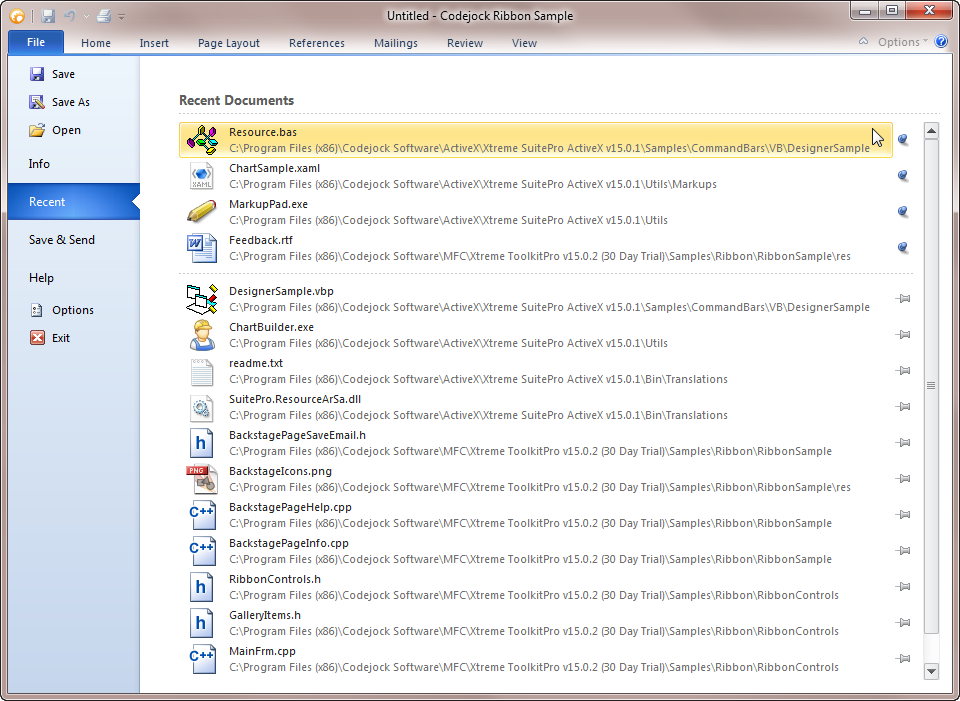
Task: Open the Page Layout tab
Action: coord(228,43)
